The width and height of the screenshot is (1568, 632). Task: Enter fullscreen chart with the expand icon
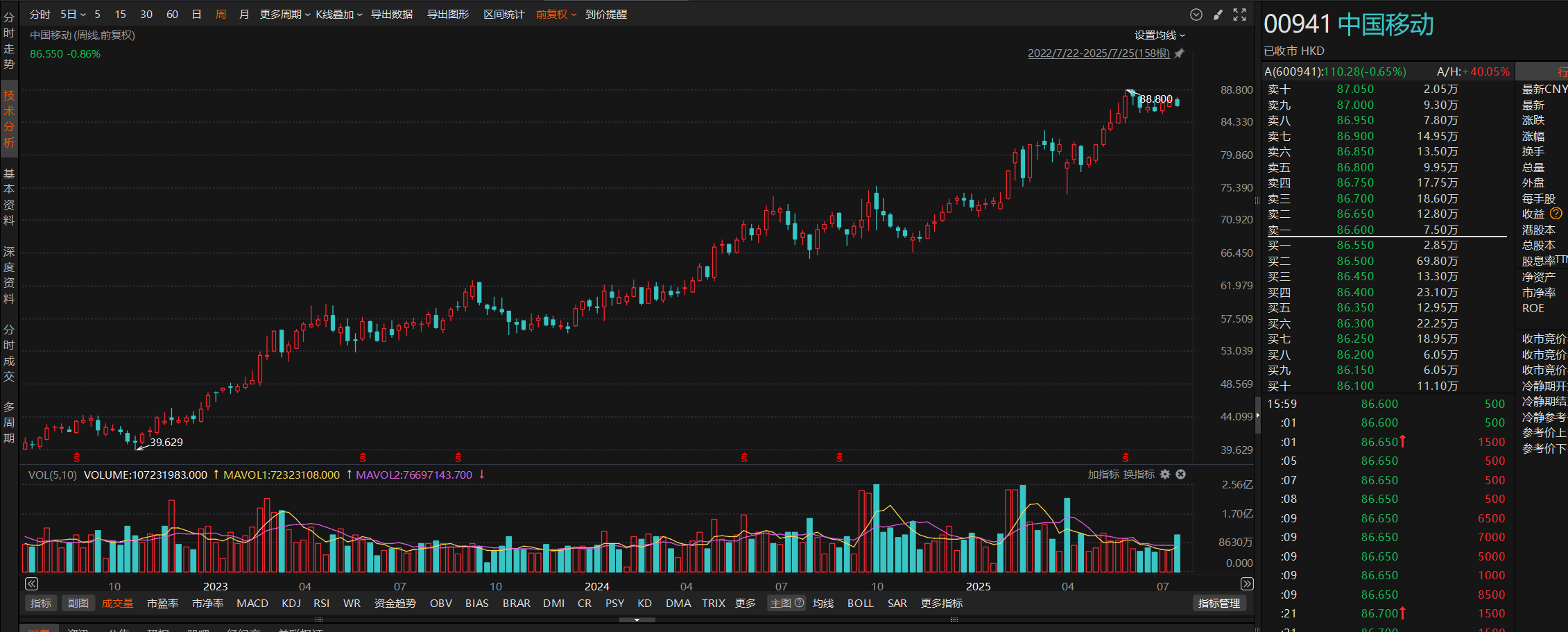point(1239,15)
